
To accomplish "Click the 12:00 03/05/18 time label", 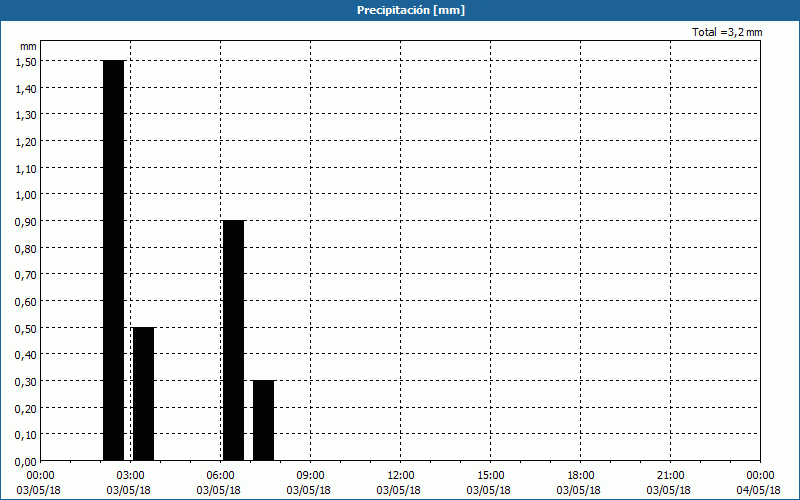I will click(398, 483).
